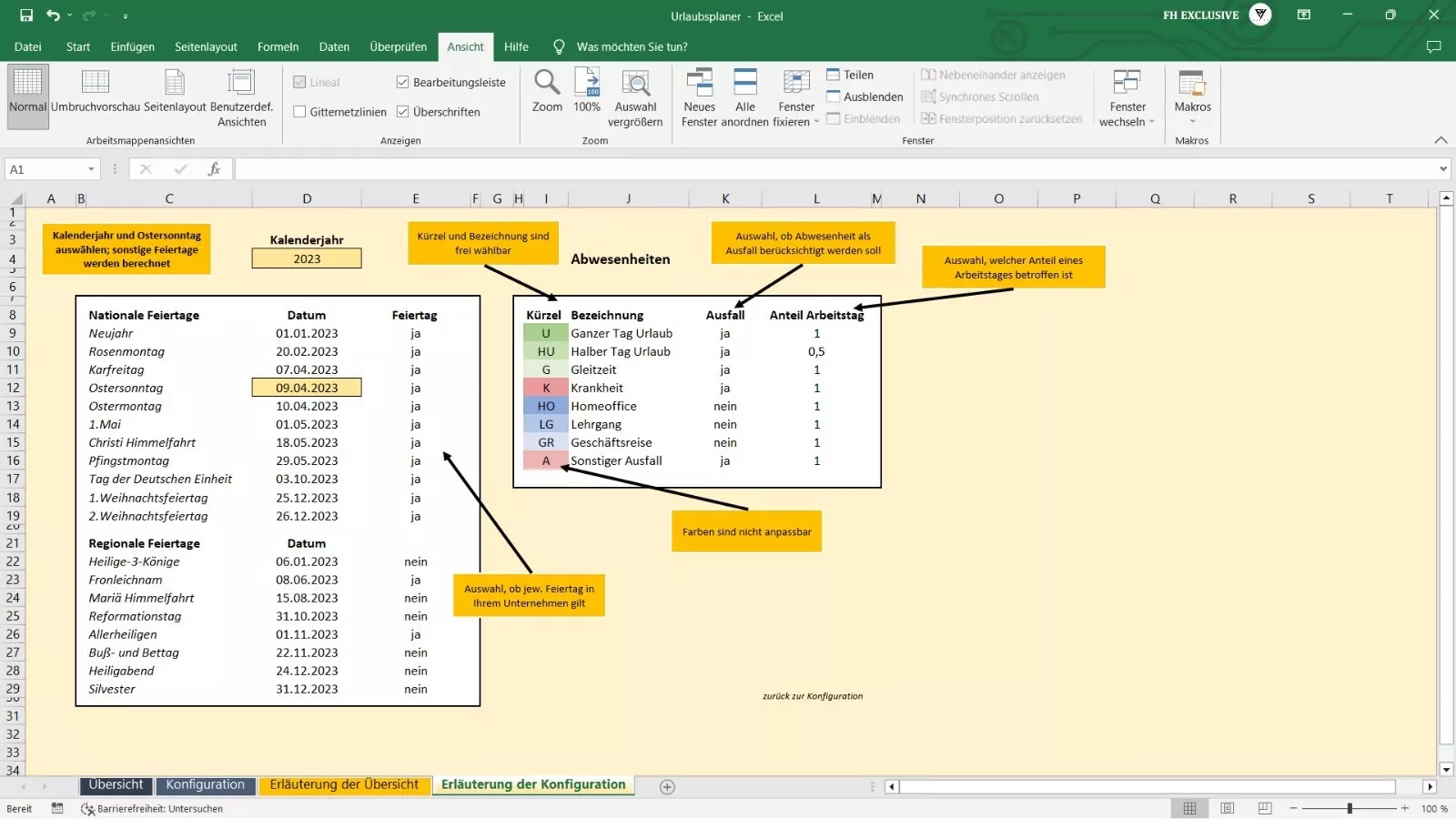Collapse the ribbon with chevron
Screen dimensions: 1456x819
coord(1441,140)
